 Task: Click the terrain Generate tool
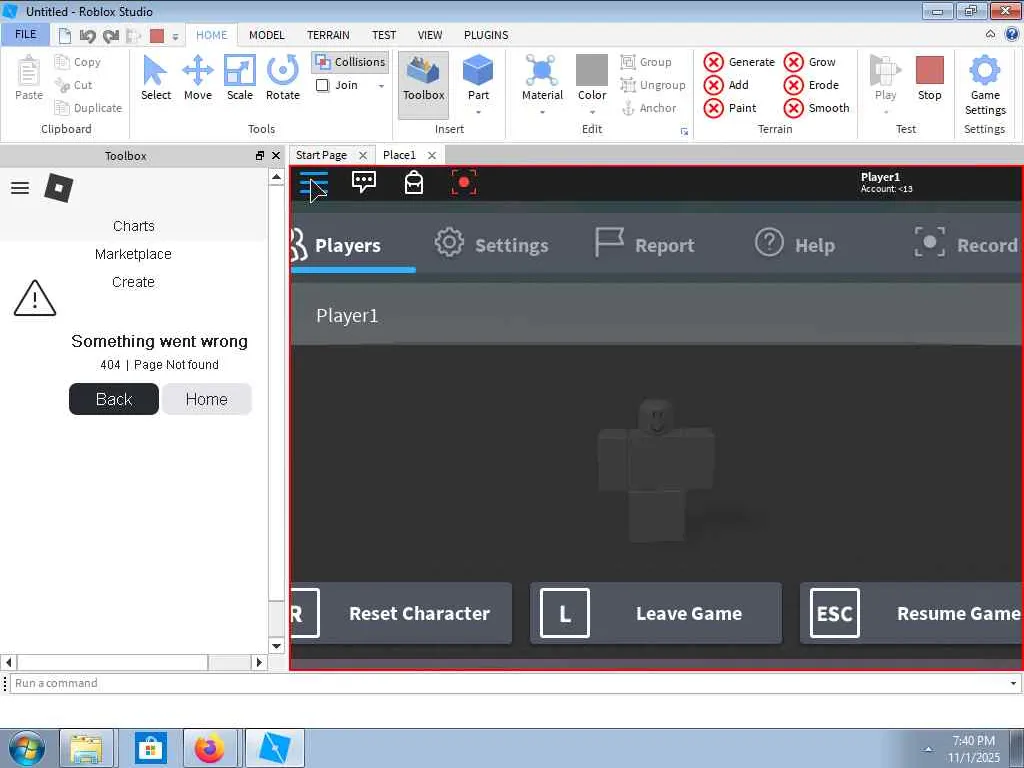pos(739,62)
